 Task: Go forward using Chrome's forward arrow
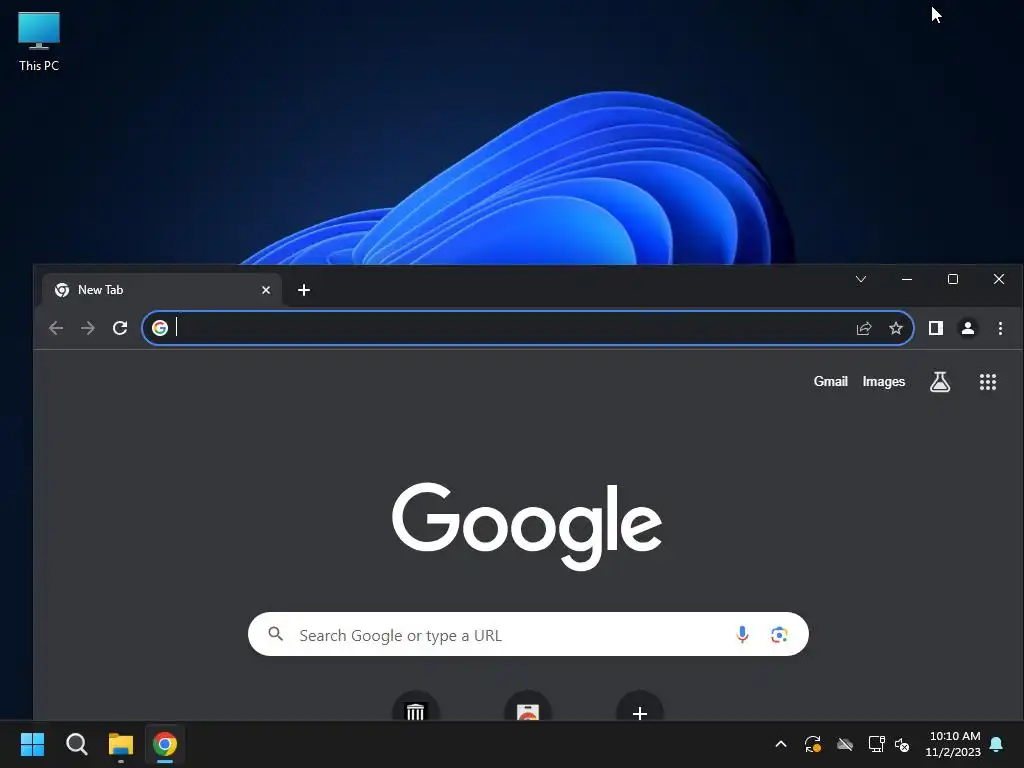[x=88, y=328]
